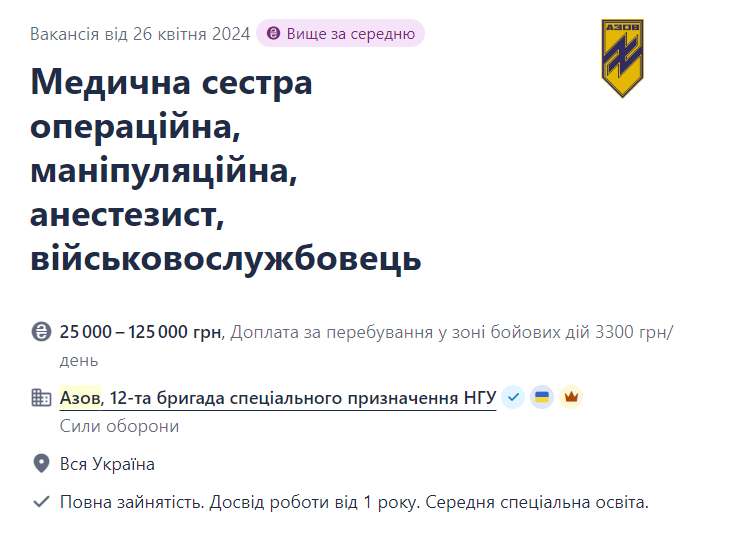Click the location pin icon
The image size is (733, 555).
coord(41,464)
